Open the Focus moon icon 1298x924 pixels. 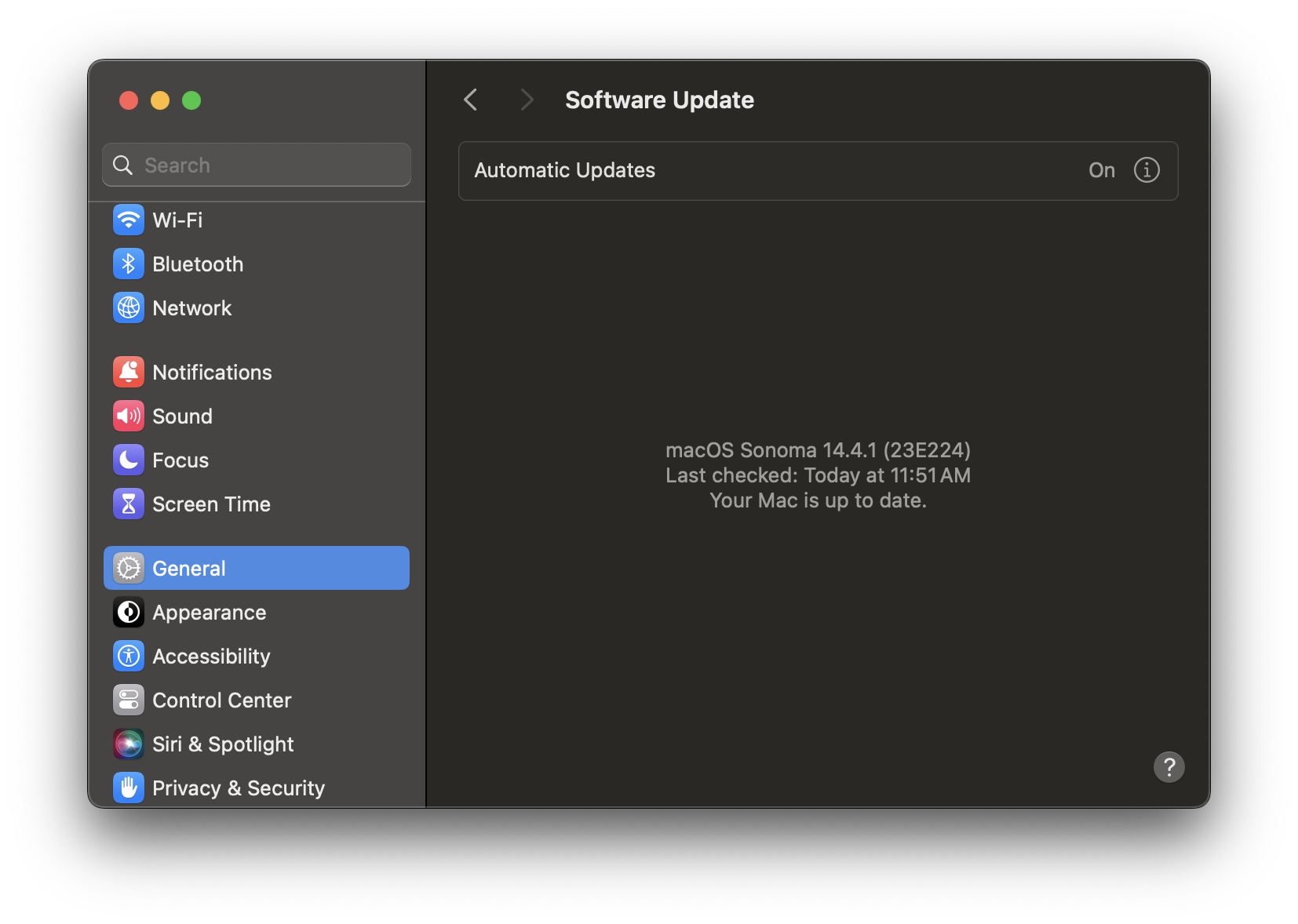[129, 460]
